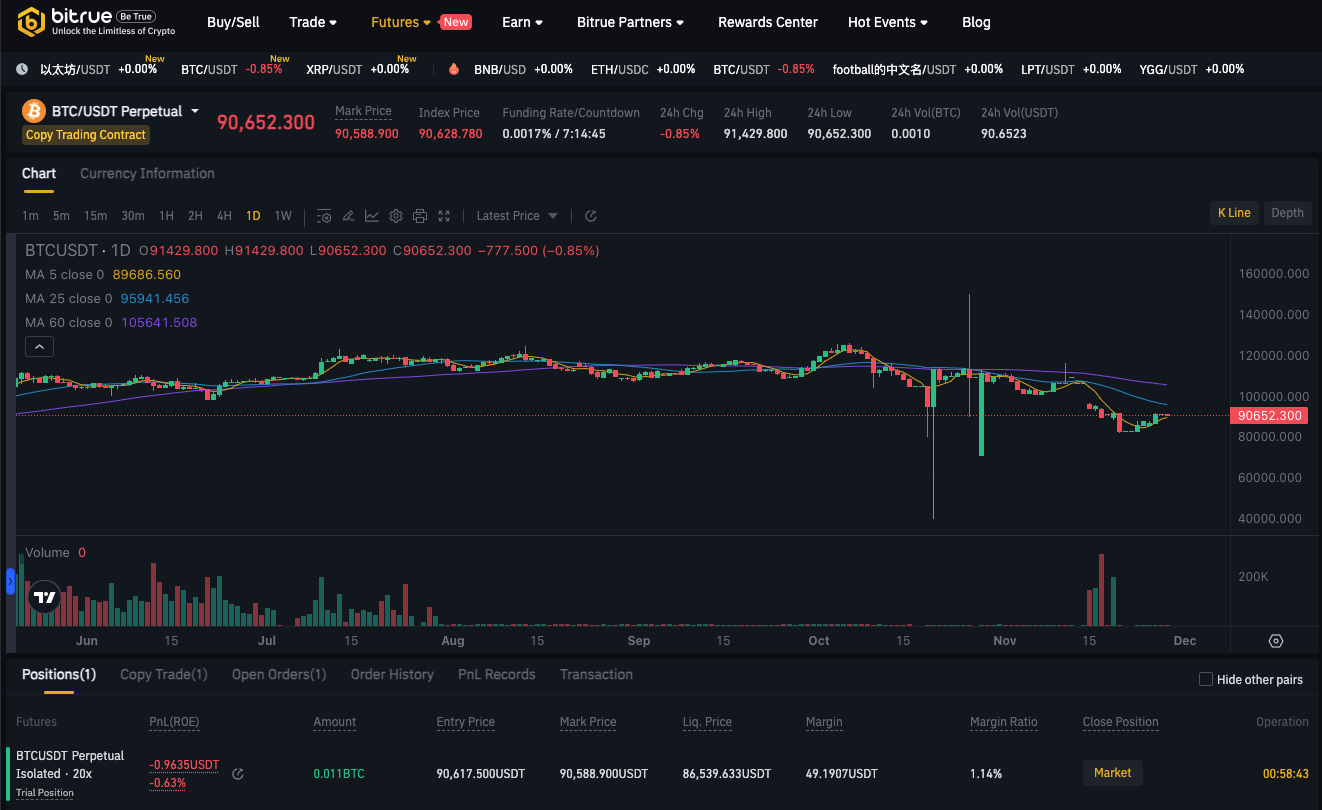Open the chart axis settings icon
Viewport: 1322px width, 810px height.
click(x=1276, y=641)
